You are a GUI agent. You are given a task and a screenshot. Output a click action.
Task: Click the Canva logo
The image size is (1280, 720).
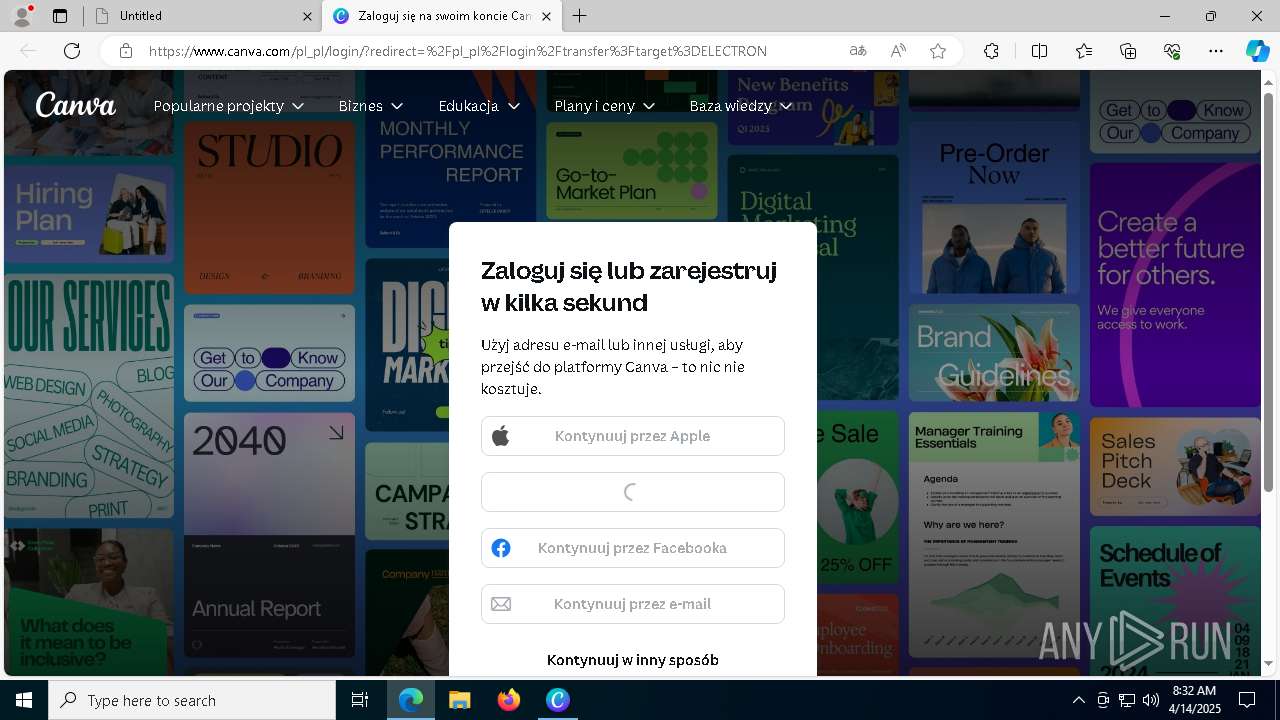(76, 105)
